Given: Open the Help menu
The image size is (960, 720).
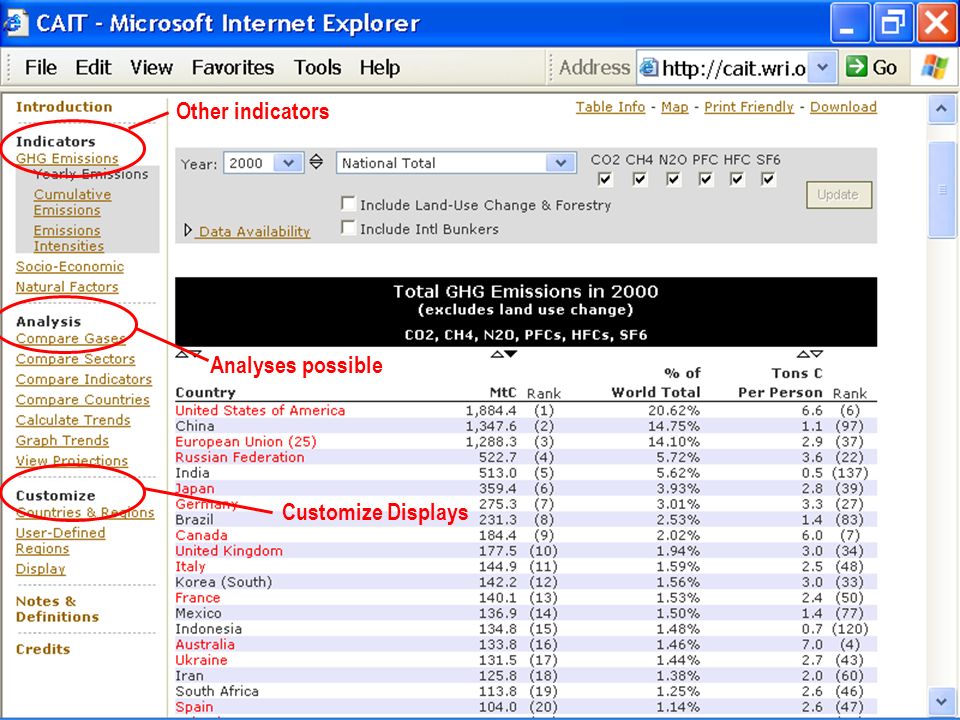Looking at the screenshot, I should [x=380, y=67].
